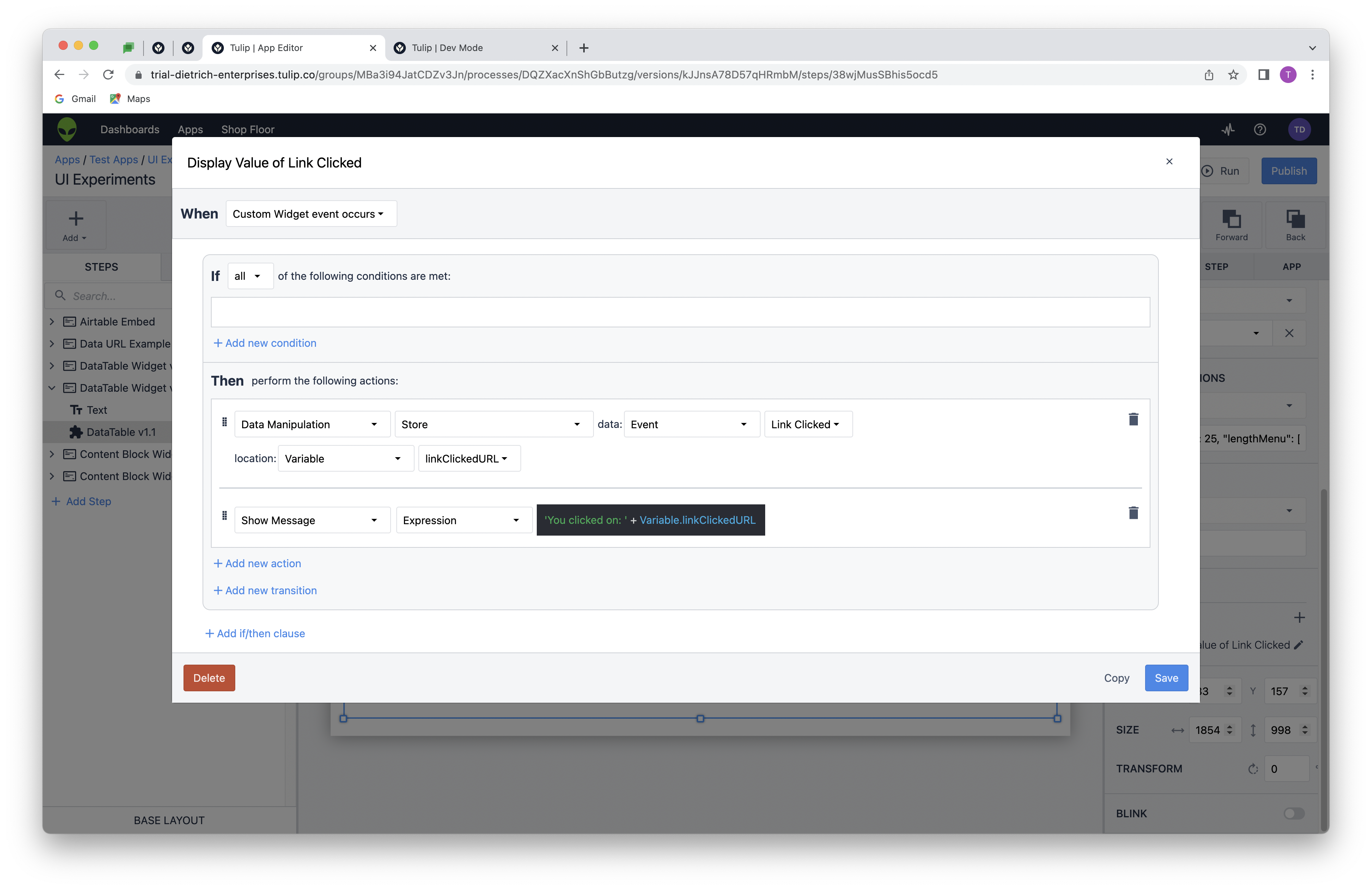The width and height of the screenshot is (1372, 890).
Task: Grab the drag handle of Data Manipulation action
Action: [224, 422]
